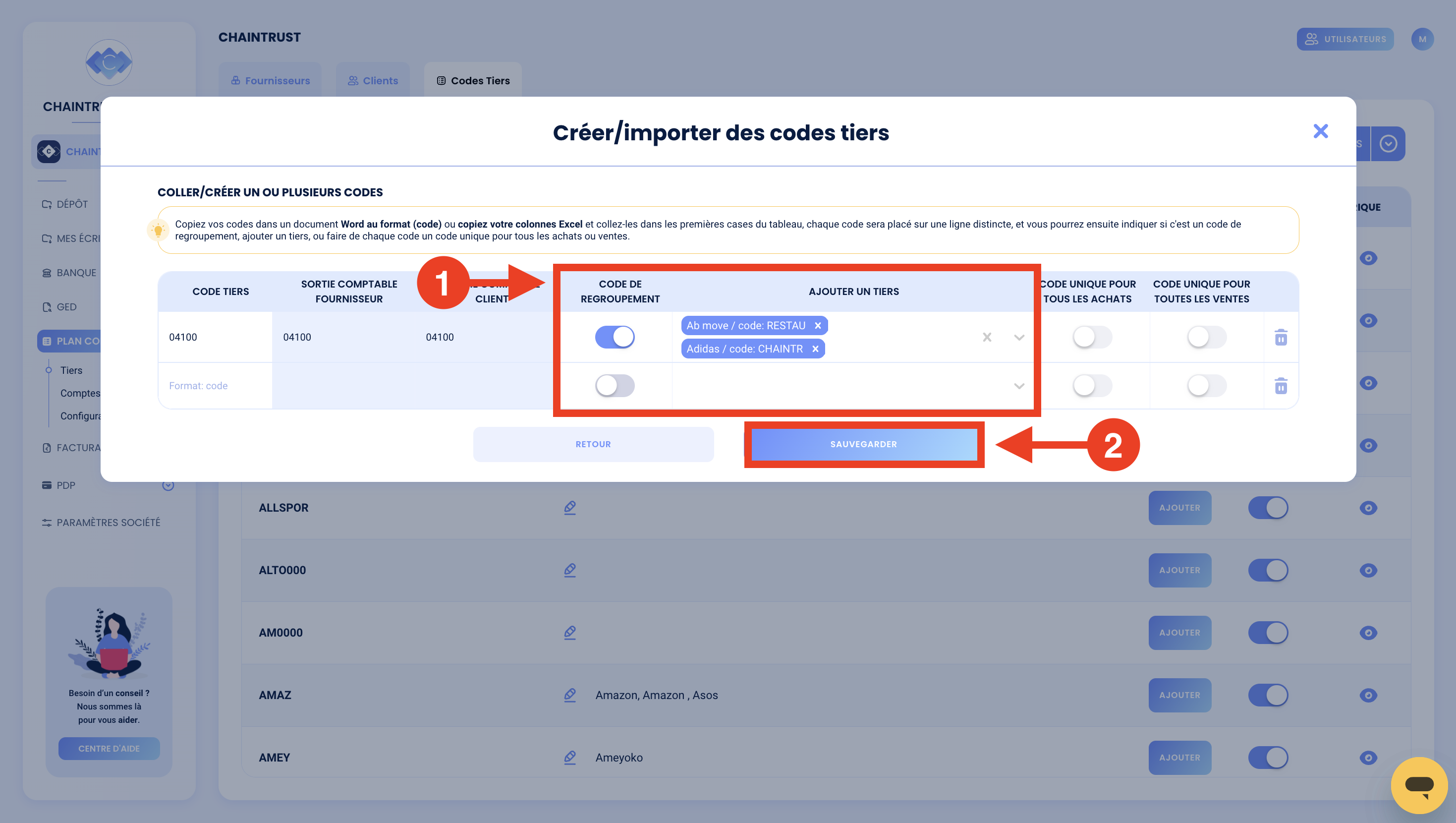This screenshot has height=823, width=1456.
Task: Select Codes Tiers tab
Action: coord(472,80)
